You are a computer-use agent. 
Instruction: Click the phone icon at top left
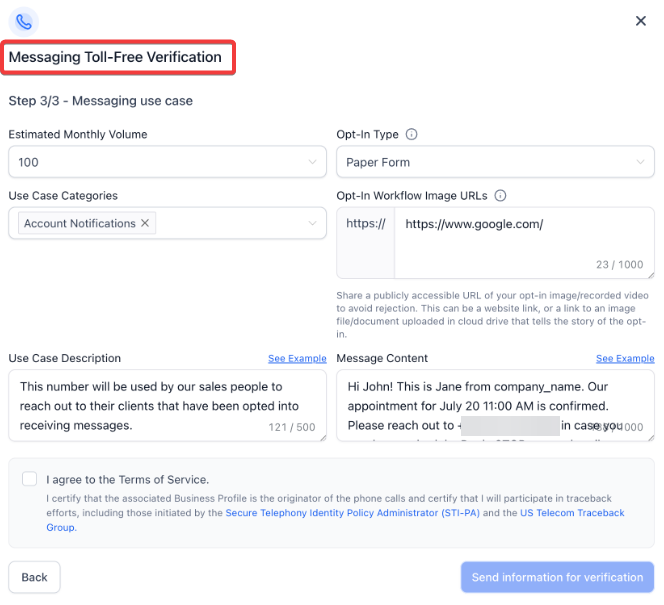point(24,21)
